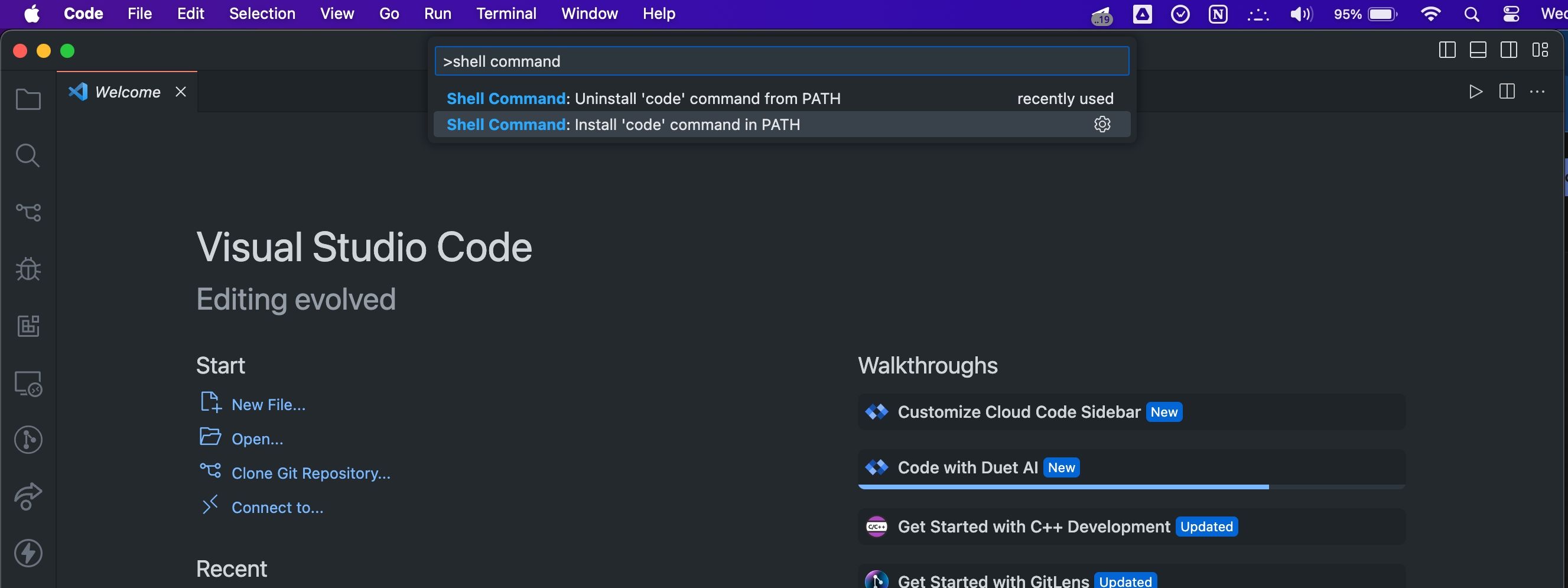Viewport: 1568px width, 588px height.
Task: Open the gear on Install 'code' command entry
Action: coord(1102,124)
